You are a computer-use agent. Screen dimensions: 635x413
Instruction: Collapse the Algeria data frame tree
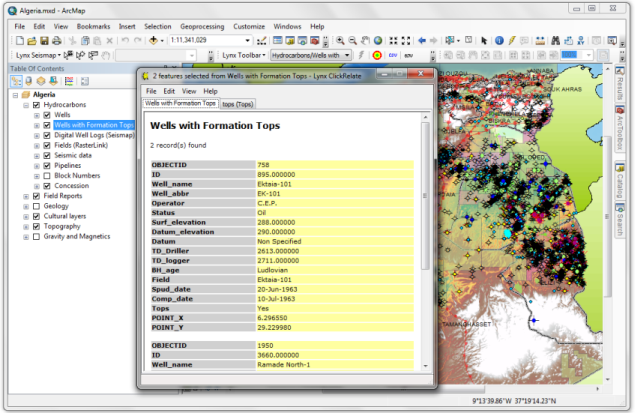click(x=15, y=95)
